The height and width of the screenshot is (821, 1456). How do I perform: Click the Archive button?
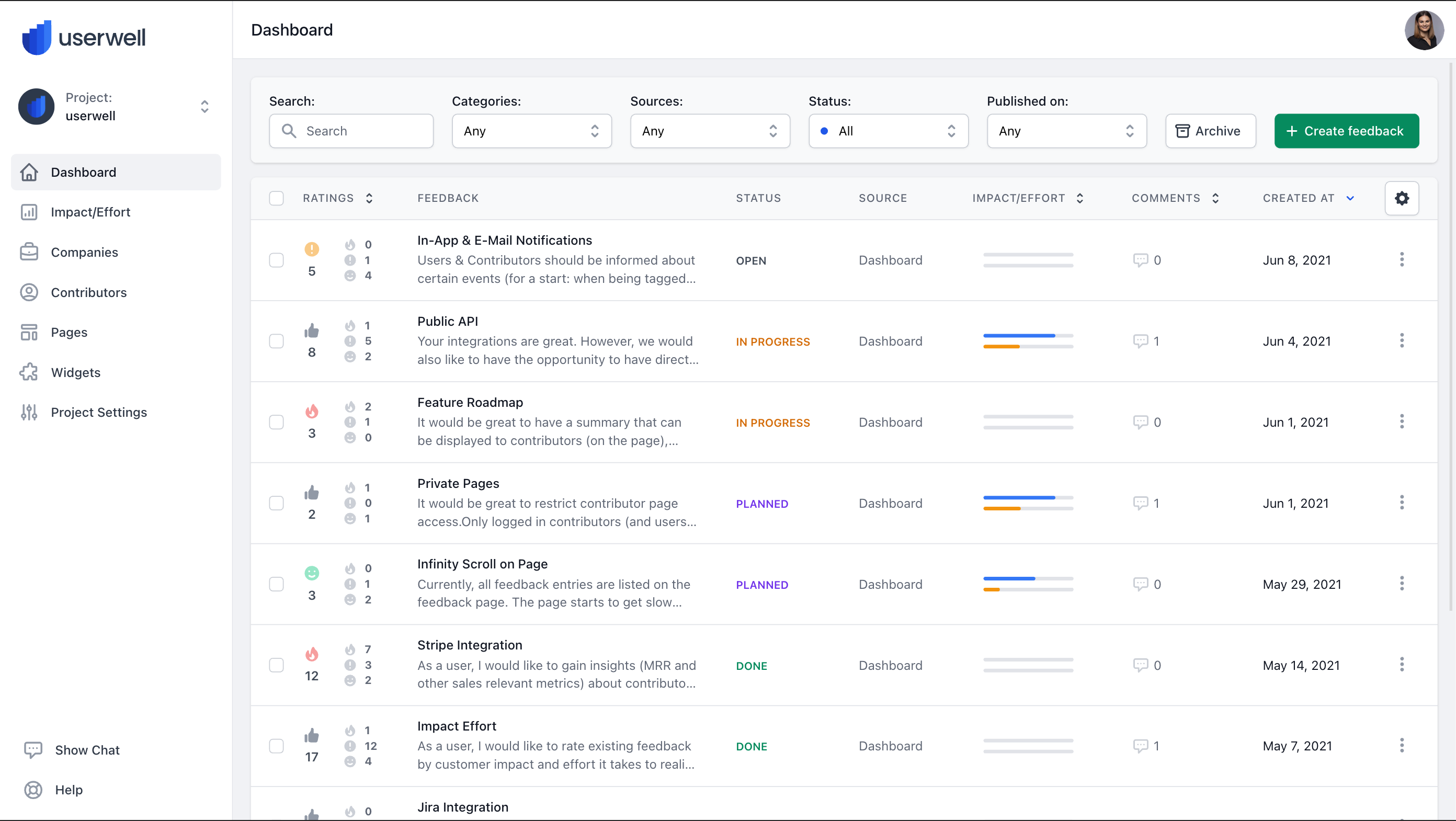[1210, 131]
